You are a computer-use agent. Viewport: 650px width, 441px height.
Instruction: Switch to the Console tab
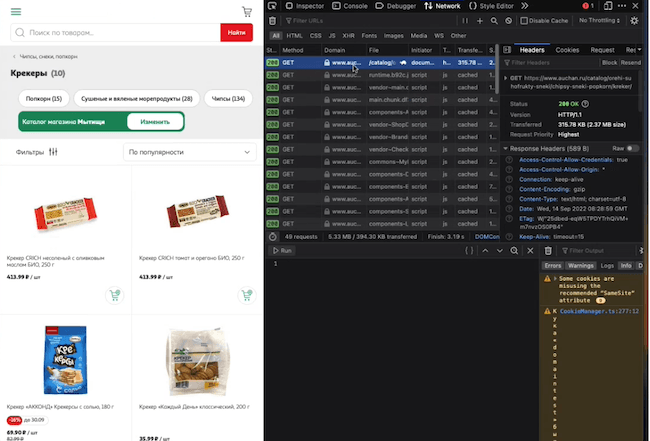(x=350, y=6)
